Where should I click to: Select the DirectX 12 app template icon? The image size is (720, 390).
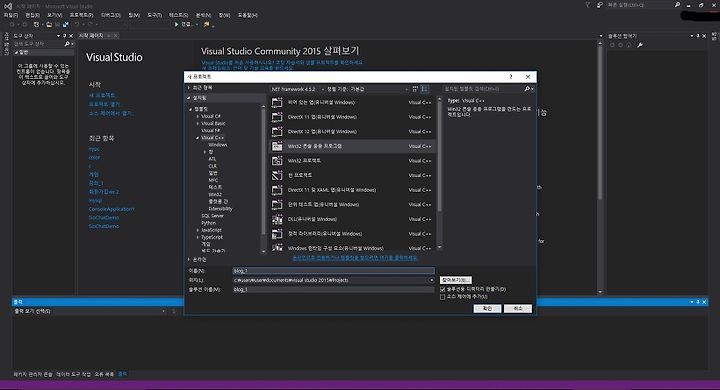point(277,132)
